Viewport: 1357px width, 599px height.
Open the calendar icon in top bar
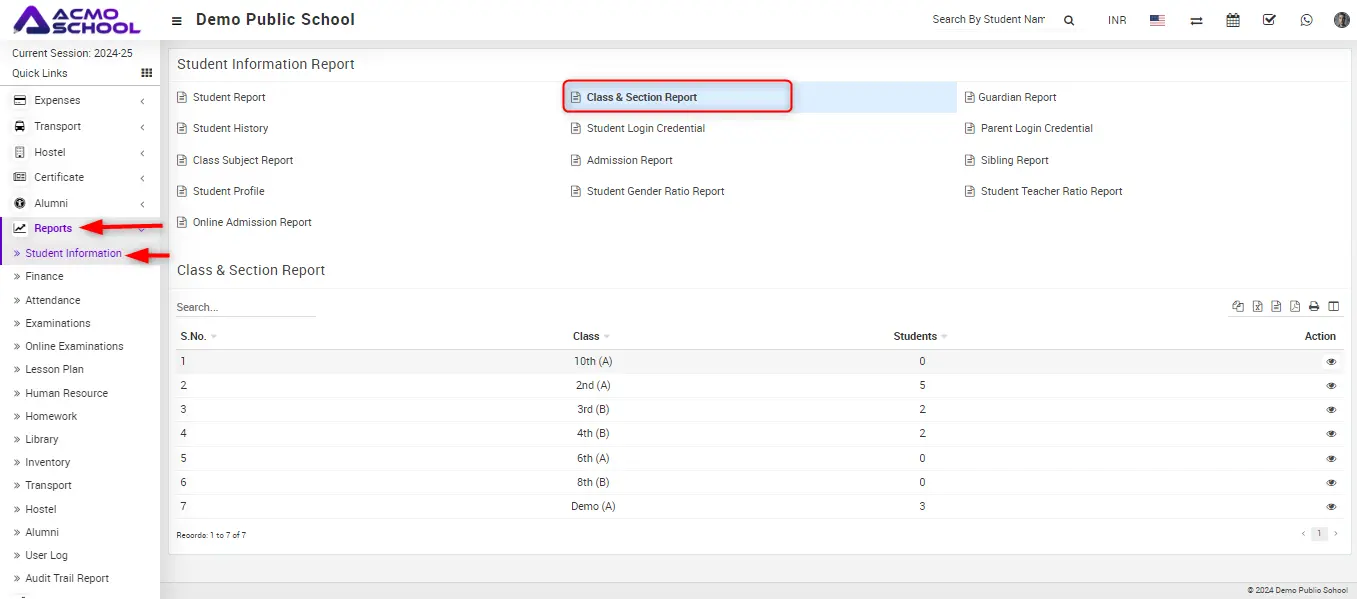(1233, 20)
